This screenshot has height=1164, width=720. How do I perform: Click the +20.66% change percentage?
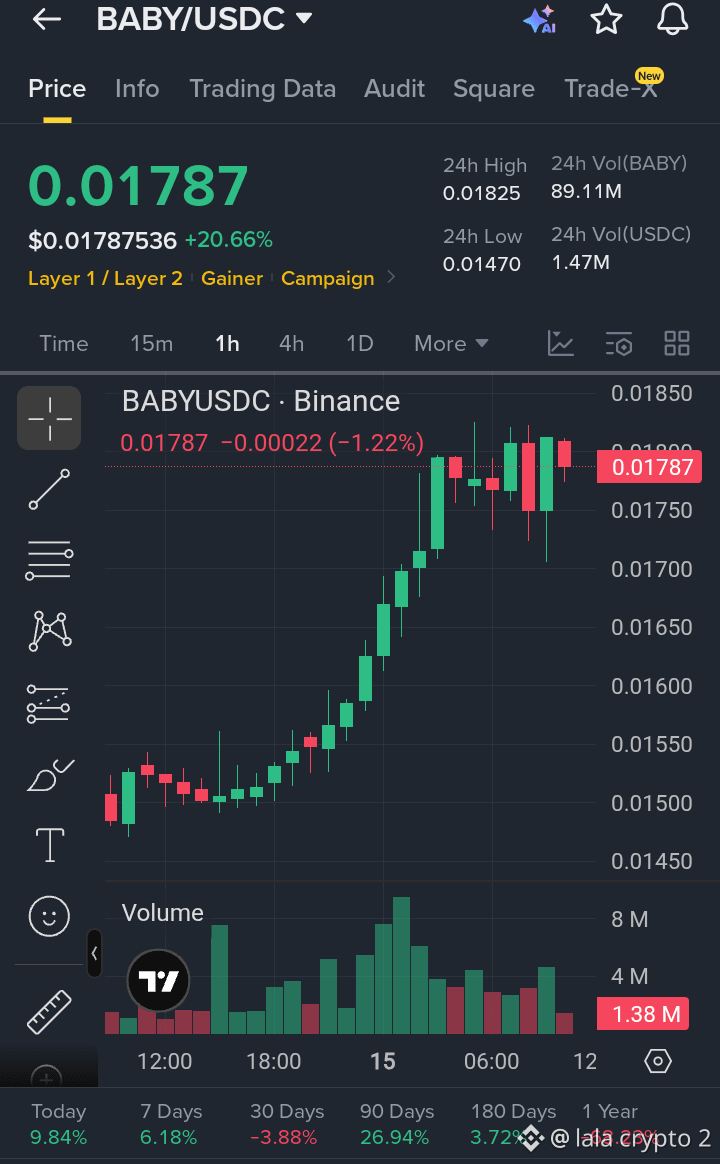[x=229, y=240]
